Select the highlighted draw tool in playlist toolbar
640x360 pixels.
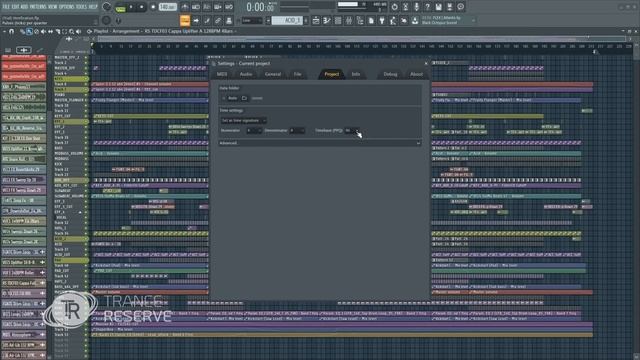[x=29, y=31]
